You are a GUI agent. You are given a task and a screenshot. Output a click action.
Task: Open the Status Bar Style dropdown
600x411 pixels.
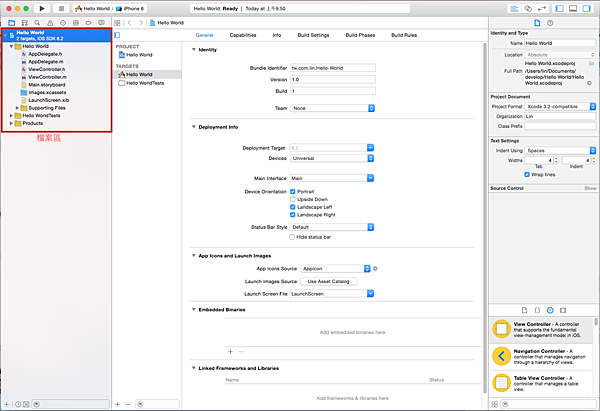(332, 227)
